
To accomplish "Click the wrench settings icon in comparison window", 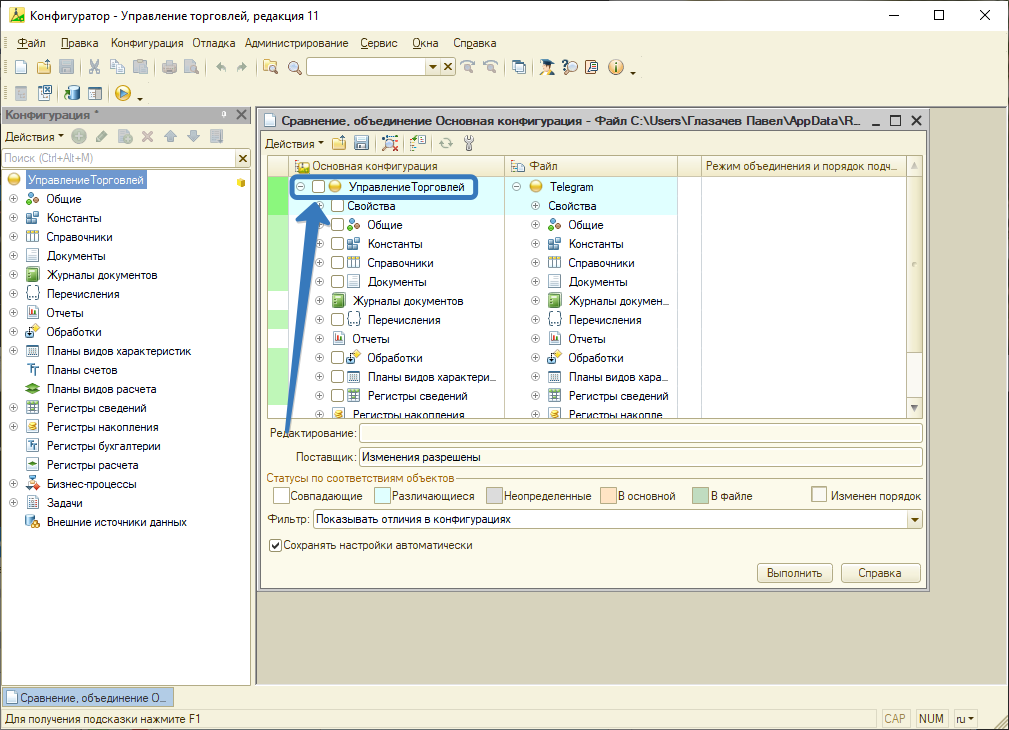I will coord(468,143).
